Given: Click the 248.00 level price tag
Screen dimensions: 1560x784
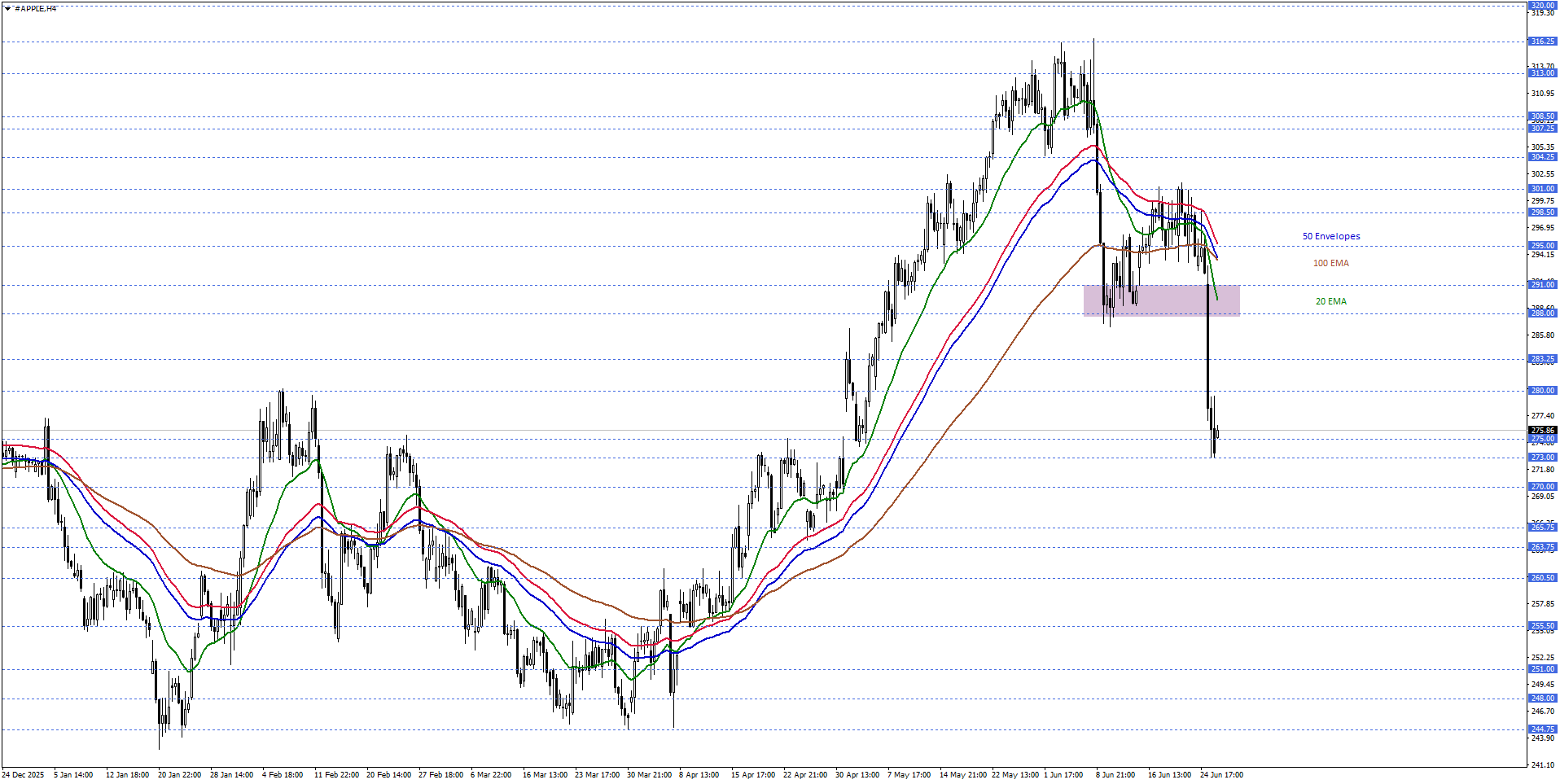Looking at the screenshot, I should tap(1543, 699).
